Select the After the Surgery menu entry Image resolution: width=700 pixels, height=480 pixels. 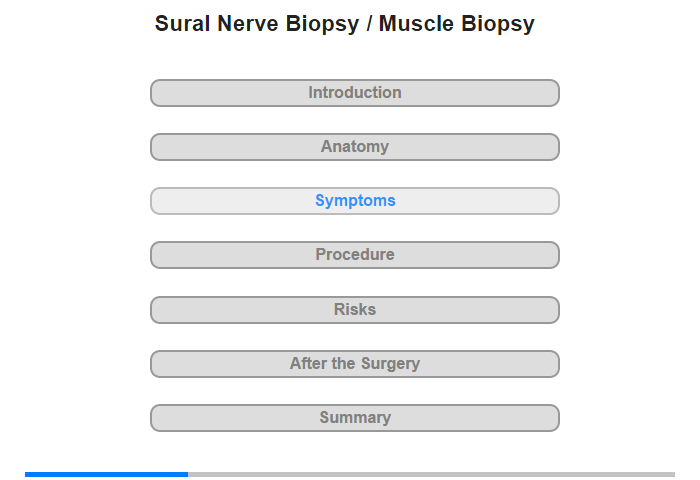tap(355, 364)
